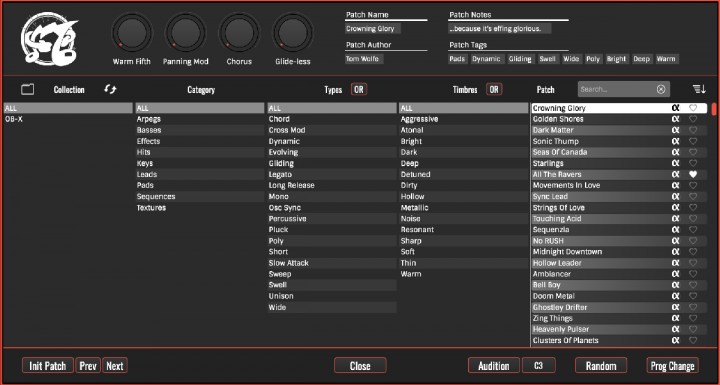720x385 pixels.
Task: Toggle the Timbres OR filter mode
Action: pyautogui.click(x=494, y=89)
